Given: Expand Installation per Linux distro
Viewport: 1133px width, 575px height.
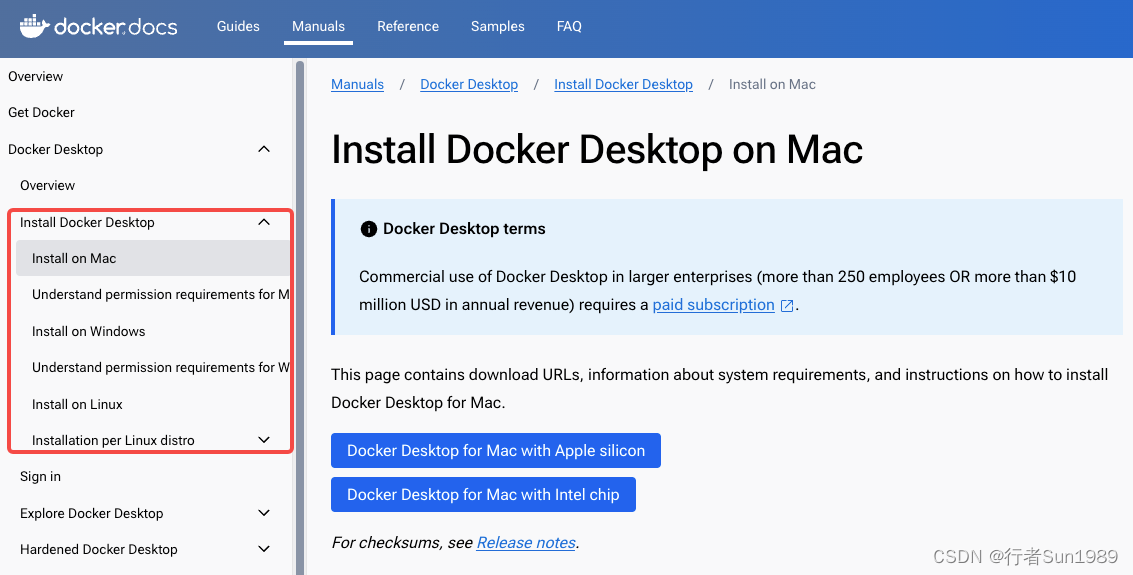Looking at the screenshot, I should (264, 440).
